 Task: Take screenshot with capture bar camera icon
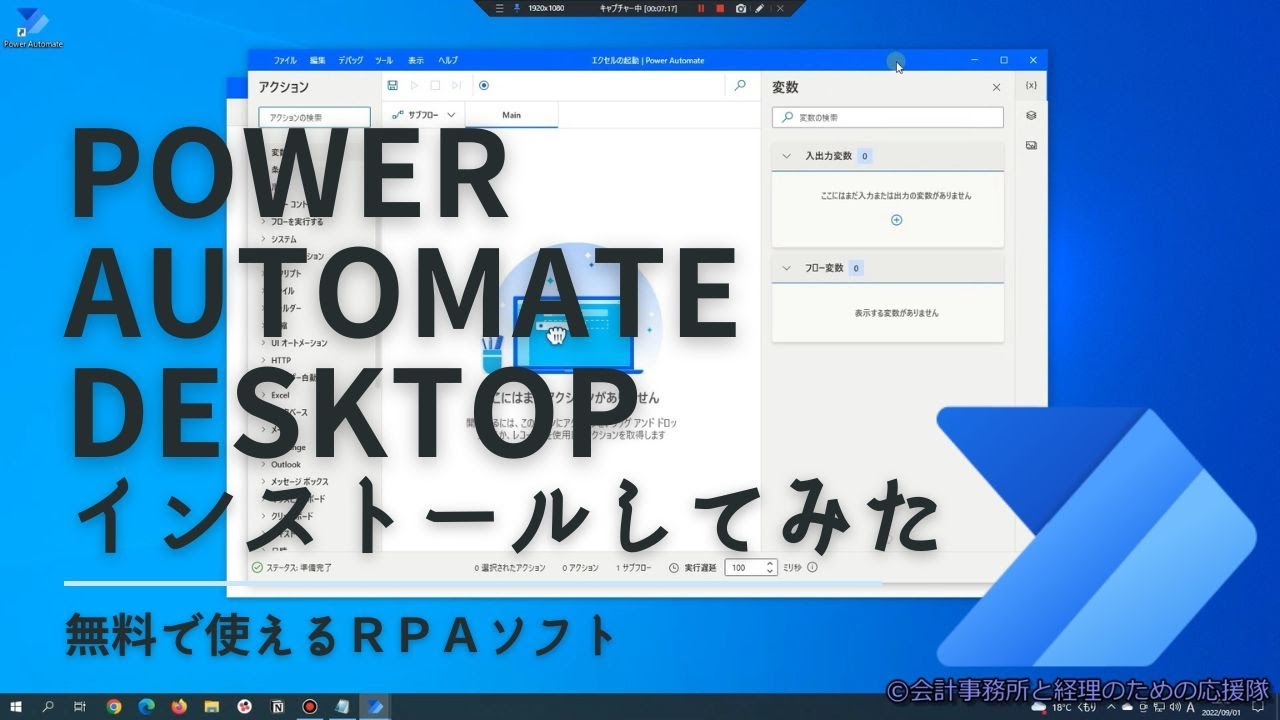(741, 8)
